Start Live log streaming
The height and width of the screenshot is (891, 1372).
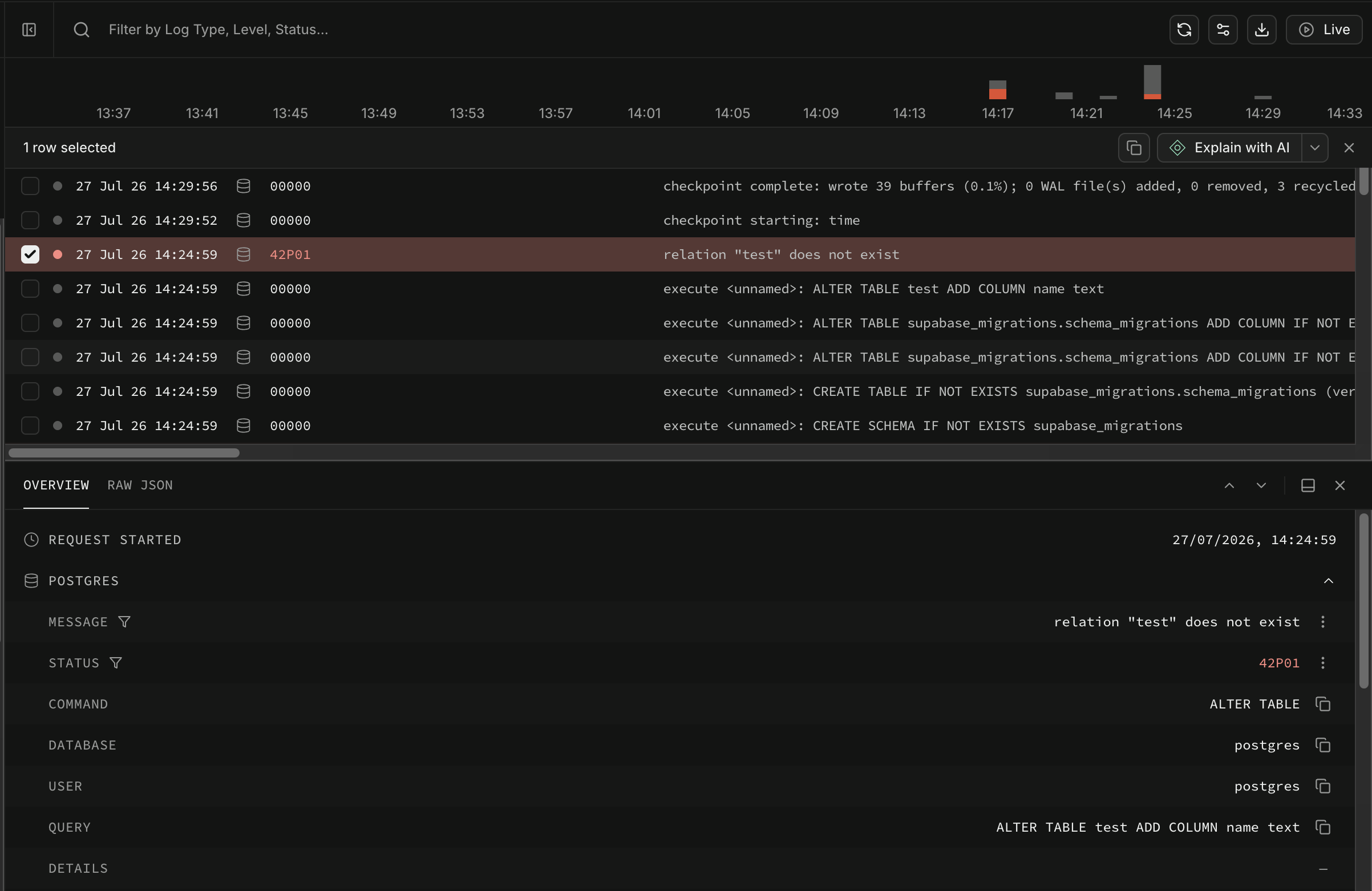click(x=1324, y=30)
